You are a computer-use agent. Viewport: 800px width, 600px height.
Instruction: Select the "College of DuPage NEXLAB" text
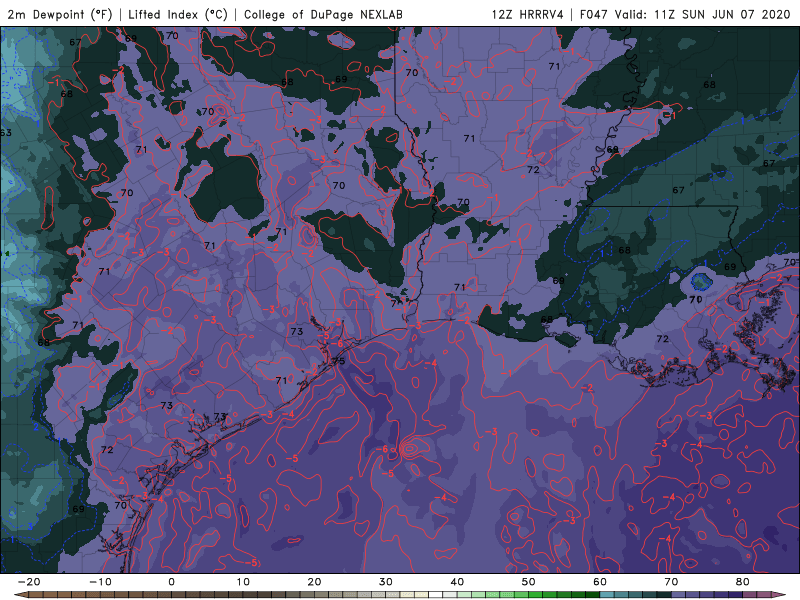point(323,14)
